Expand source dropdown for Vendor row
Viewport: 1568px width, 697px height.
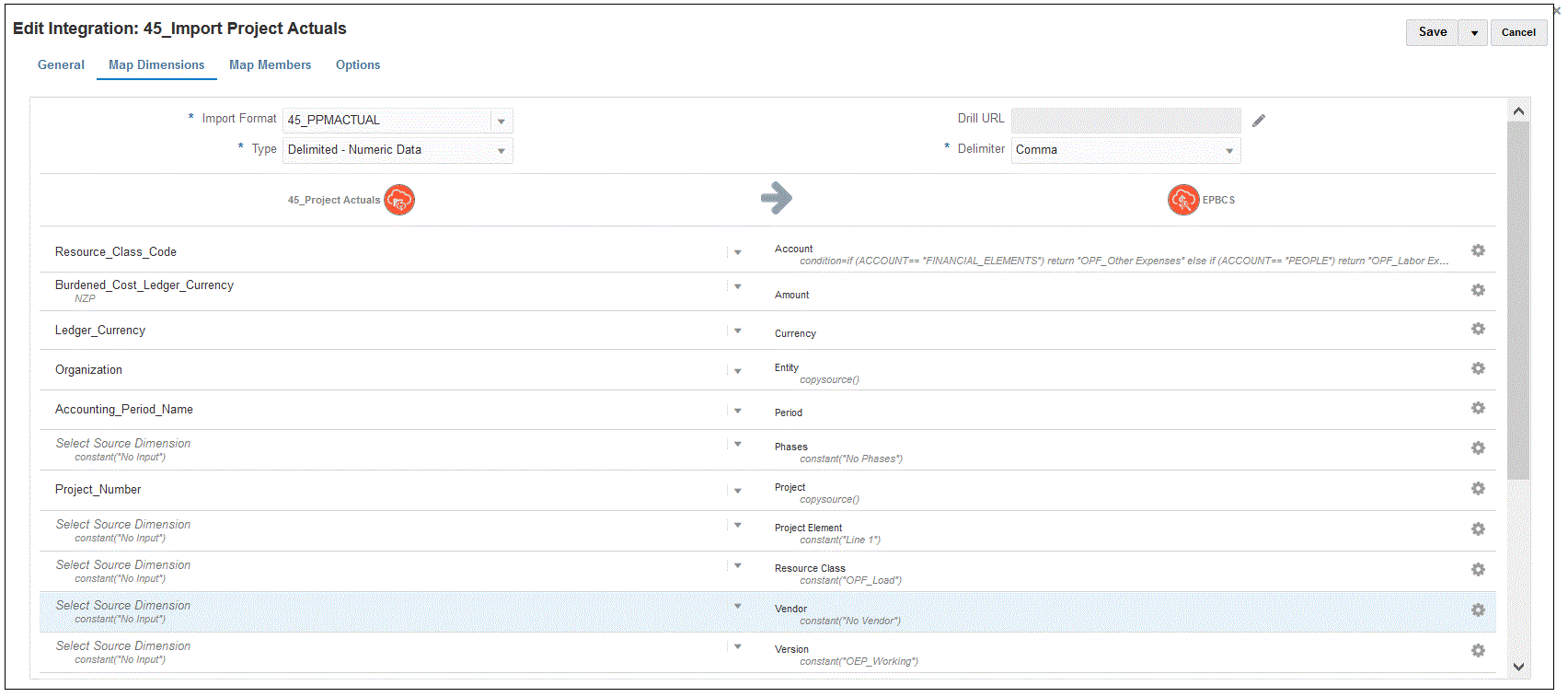[737, 606]
